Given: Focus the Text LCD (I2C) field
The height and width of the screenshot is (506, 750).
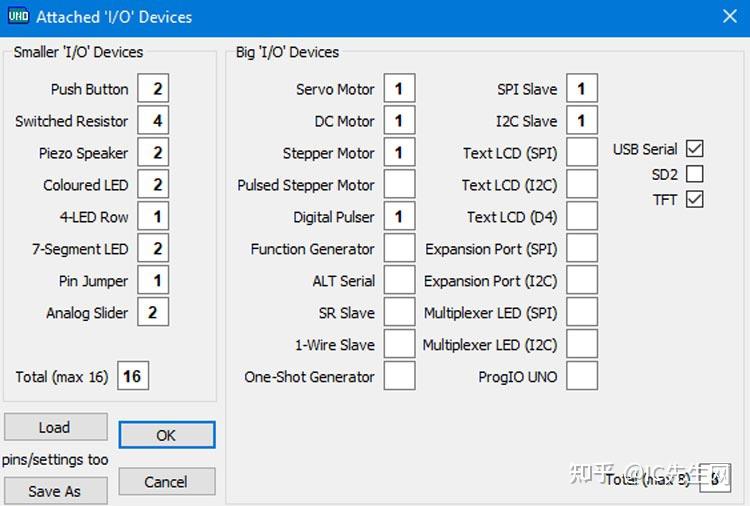Looking at the screenshot, I should coord(582,184).
